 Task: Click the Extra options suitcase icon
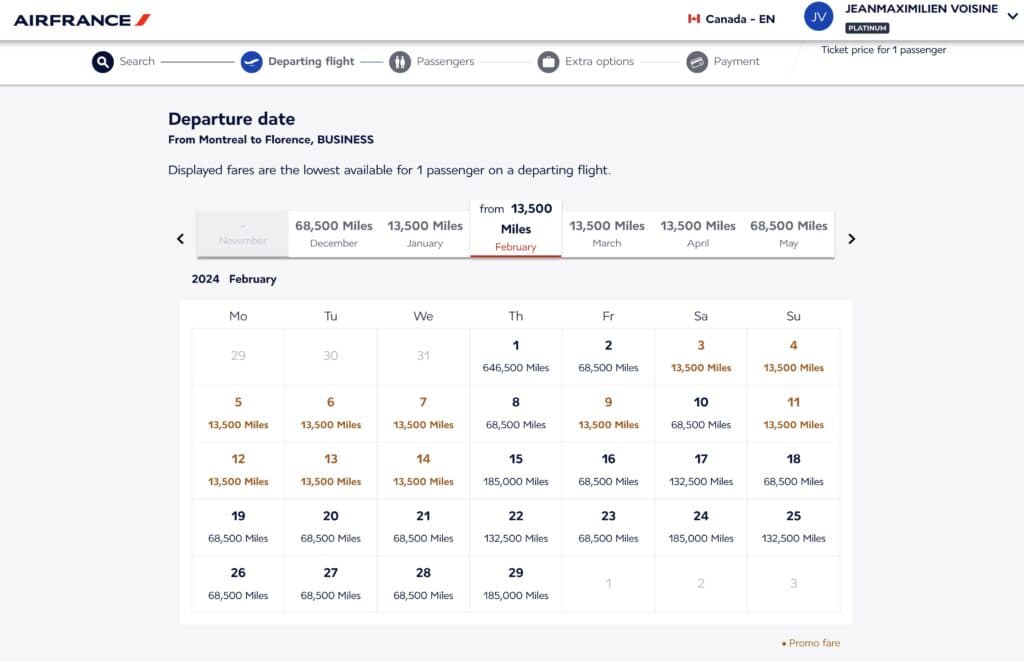(x=548, y=62)
